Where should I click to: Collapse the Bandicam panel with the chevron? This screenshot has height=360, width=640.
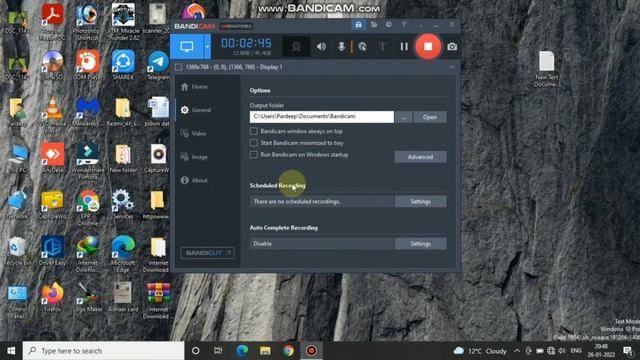452,67
